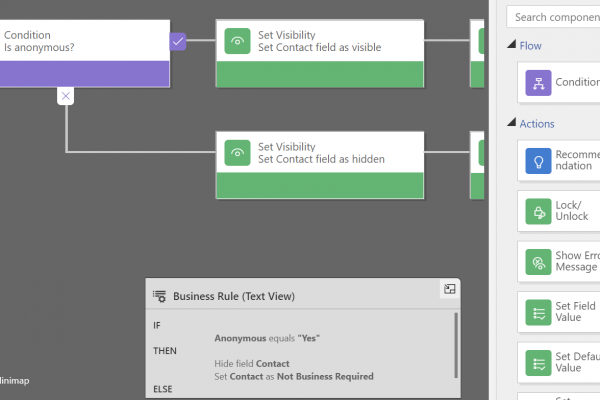The height and width of the screenshot is (400, 600).
Task: Click the 'Anonymous equals "Yes"' condition text
Action: click(x=267, y=338)
